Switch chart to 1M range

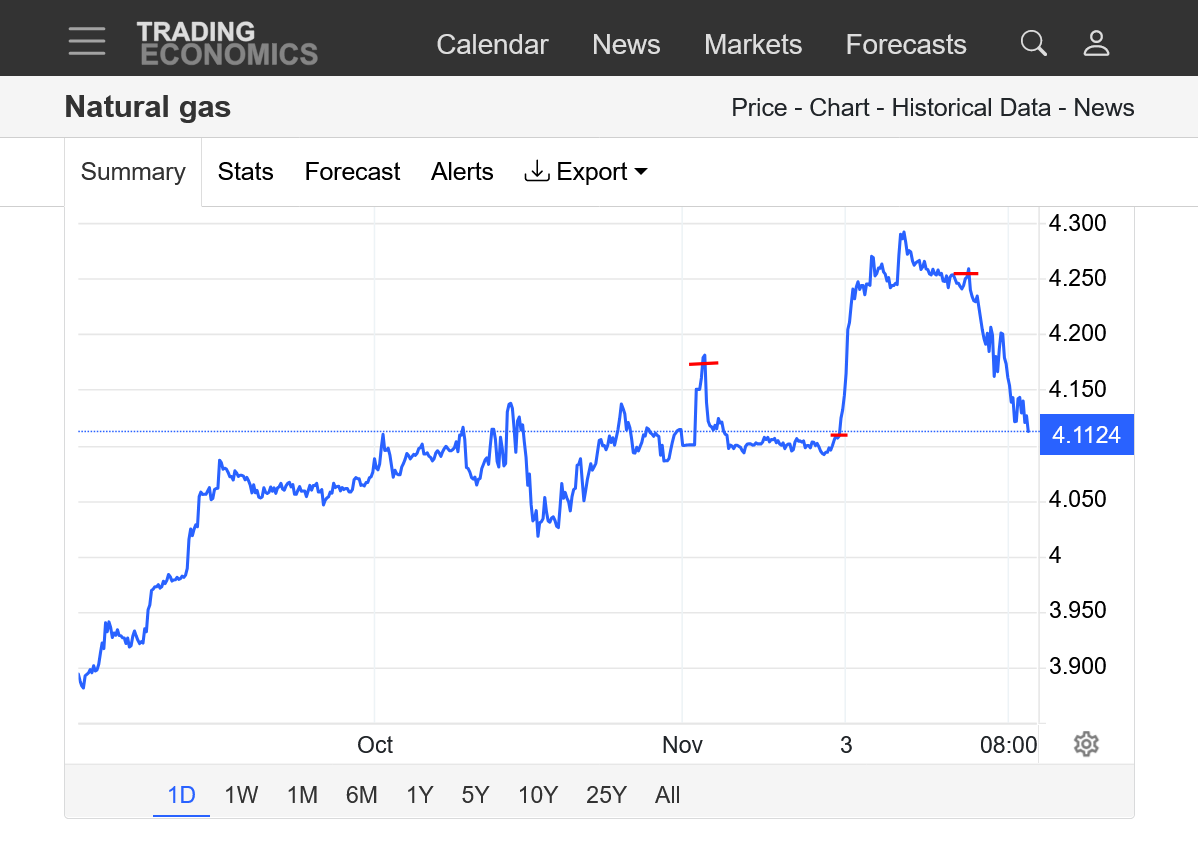302,795
